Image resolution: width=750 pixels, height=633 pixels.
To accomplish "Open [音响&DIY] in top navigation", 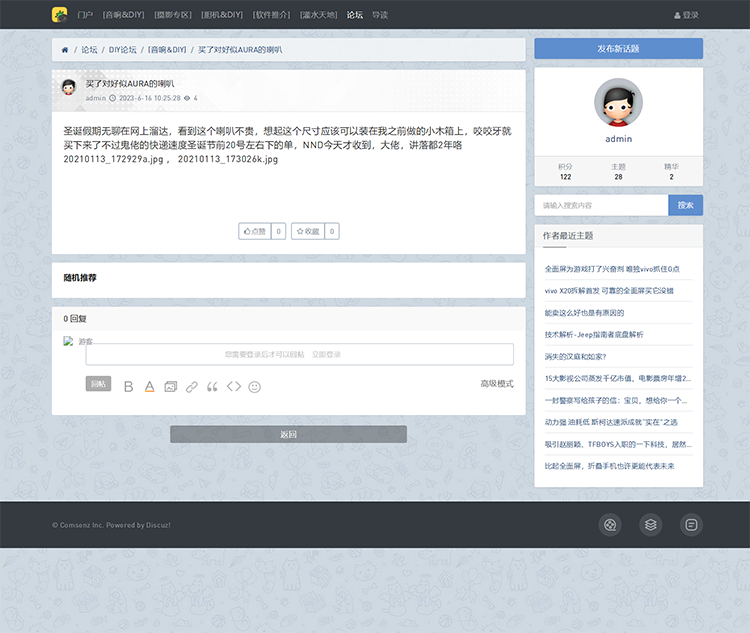I will pyautogui.click(x=123, y=15).
